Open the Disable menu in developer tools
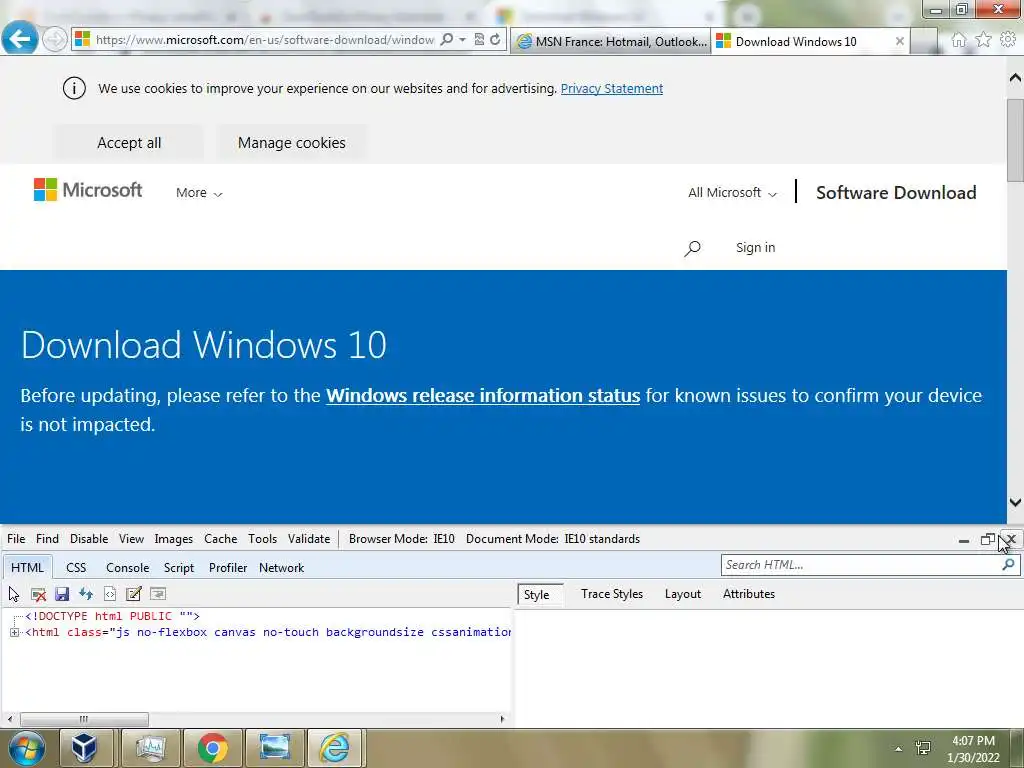1024x768 pixels. click(x=89, y=539)
